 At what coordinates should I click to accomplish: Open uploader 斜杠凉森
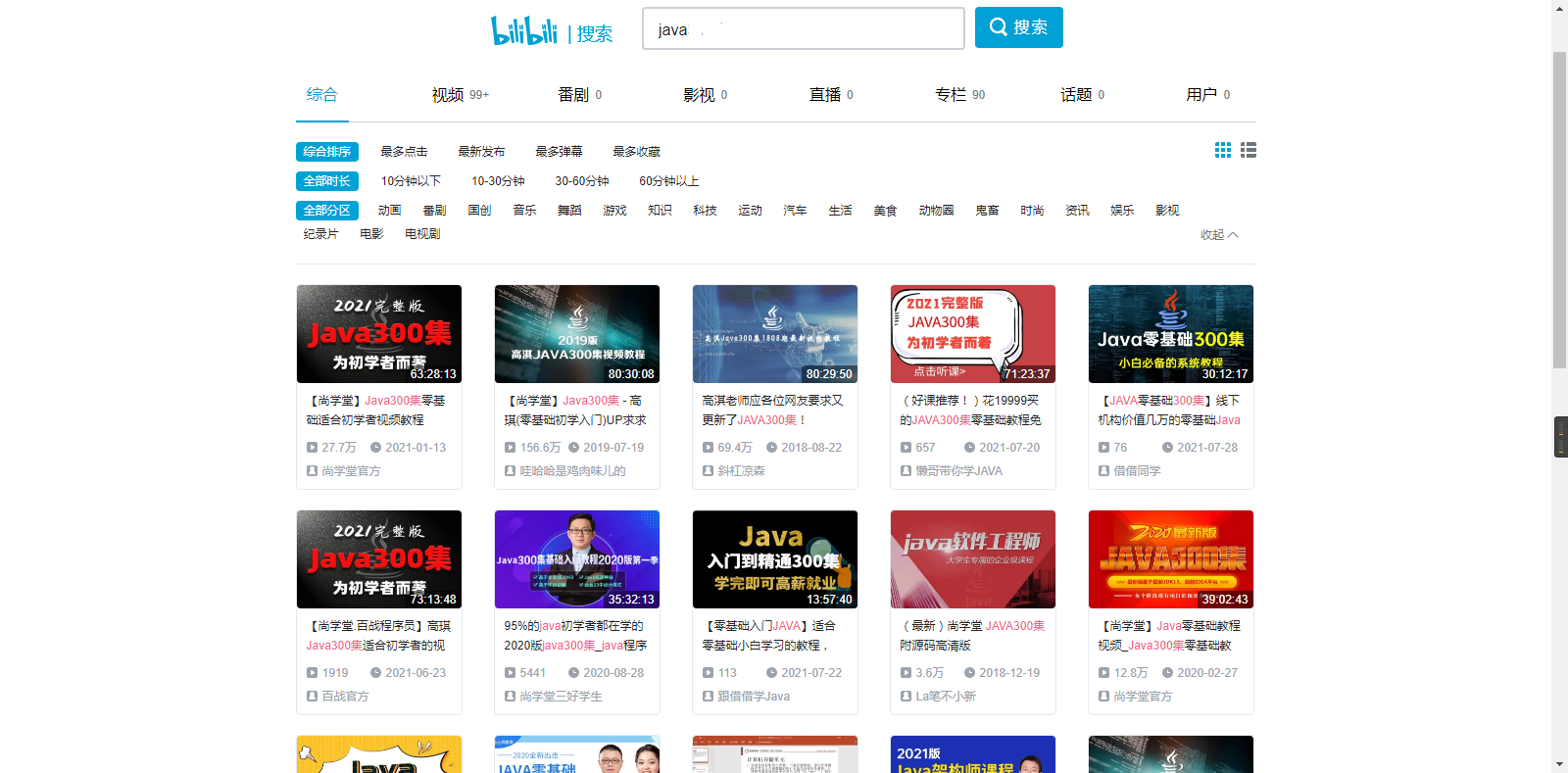pos(741,471)
